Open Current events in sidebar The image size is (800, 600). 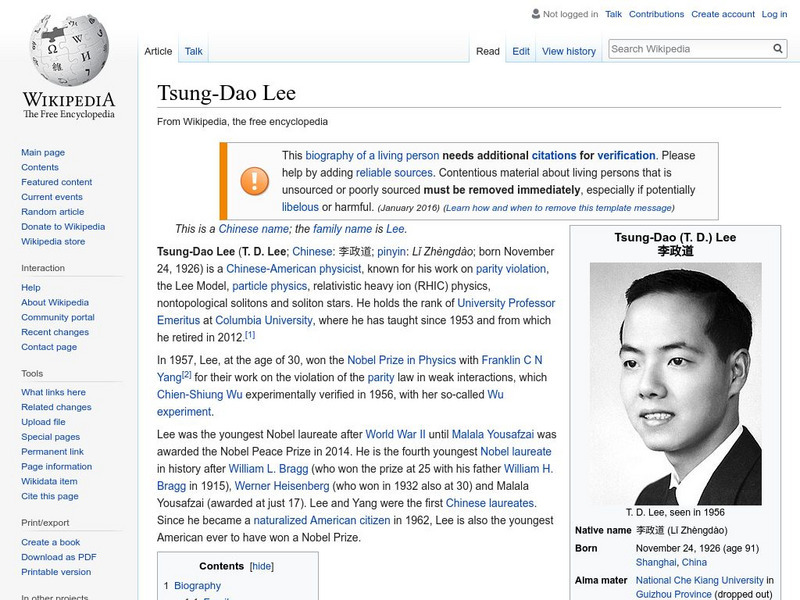(52, 196)
